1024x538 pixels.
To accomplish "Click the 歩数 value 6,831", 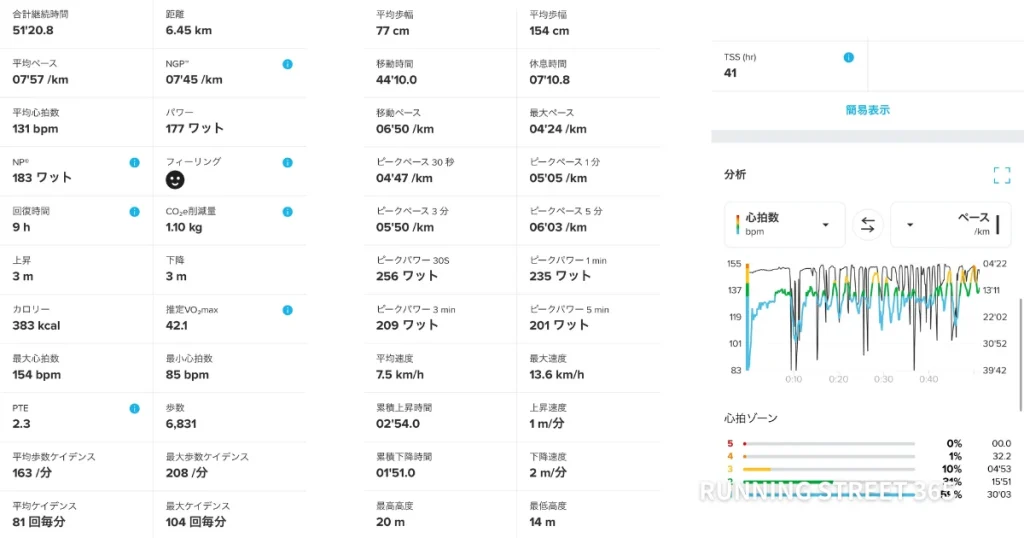I will coord(181,424).
